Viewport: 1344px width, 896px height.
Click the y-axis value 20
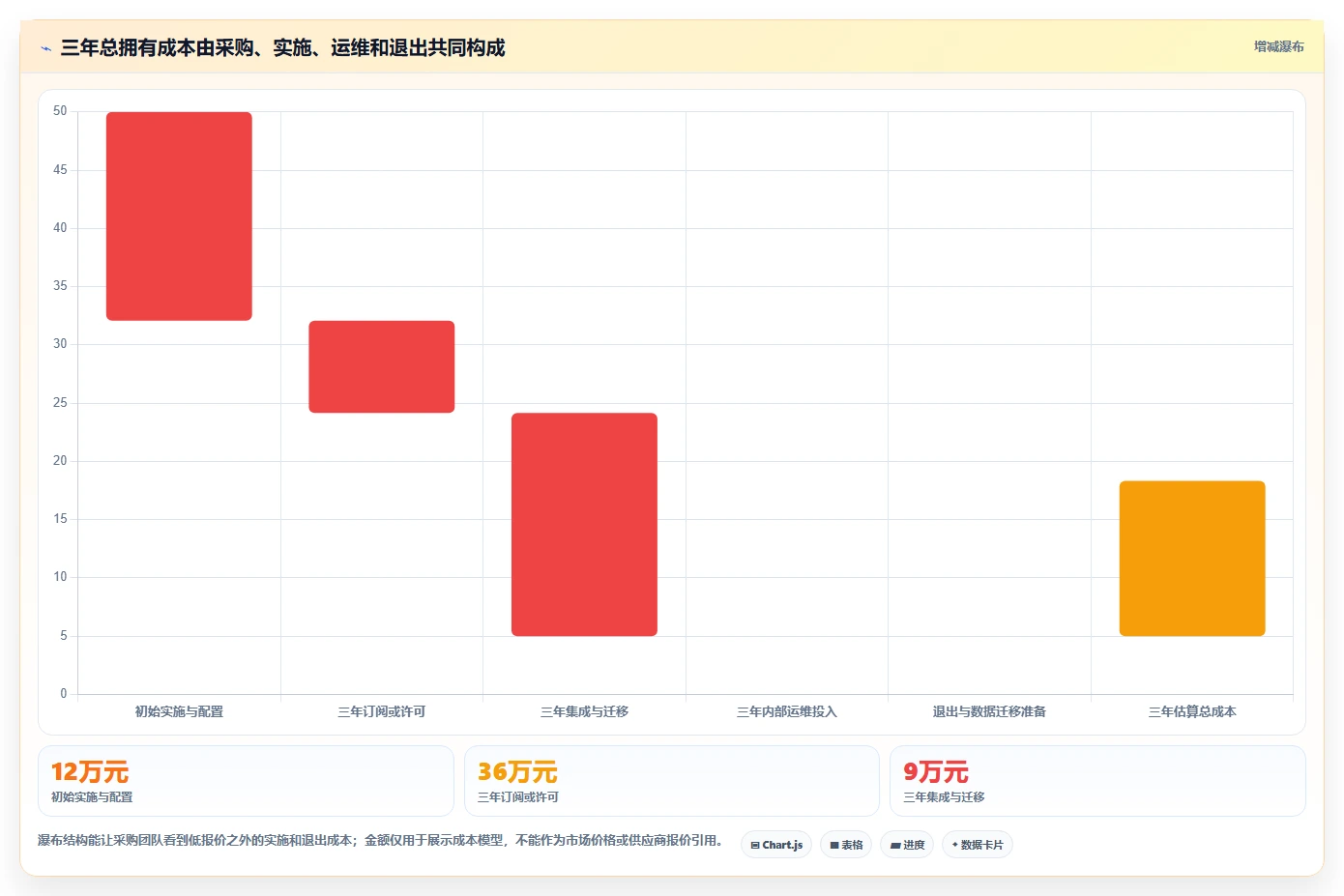pyautogui.click(x=60, y=461)
